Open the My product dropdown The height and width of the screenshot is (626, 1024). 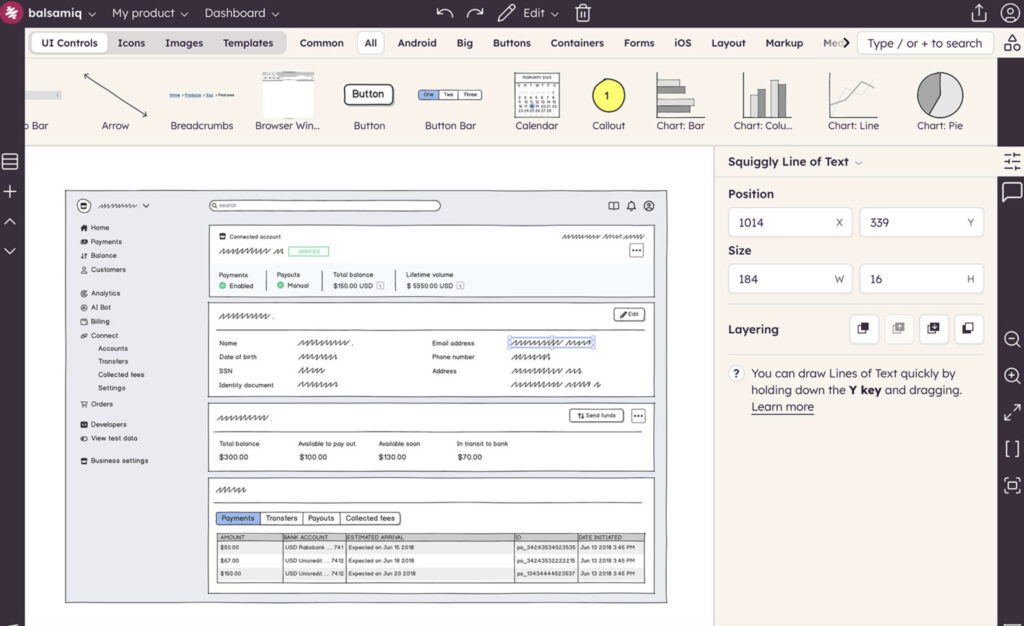(x=150, y=13)
